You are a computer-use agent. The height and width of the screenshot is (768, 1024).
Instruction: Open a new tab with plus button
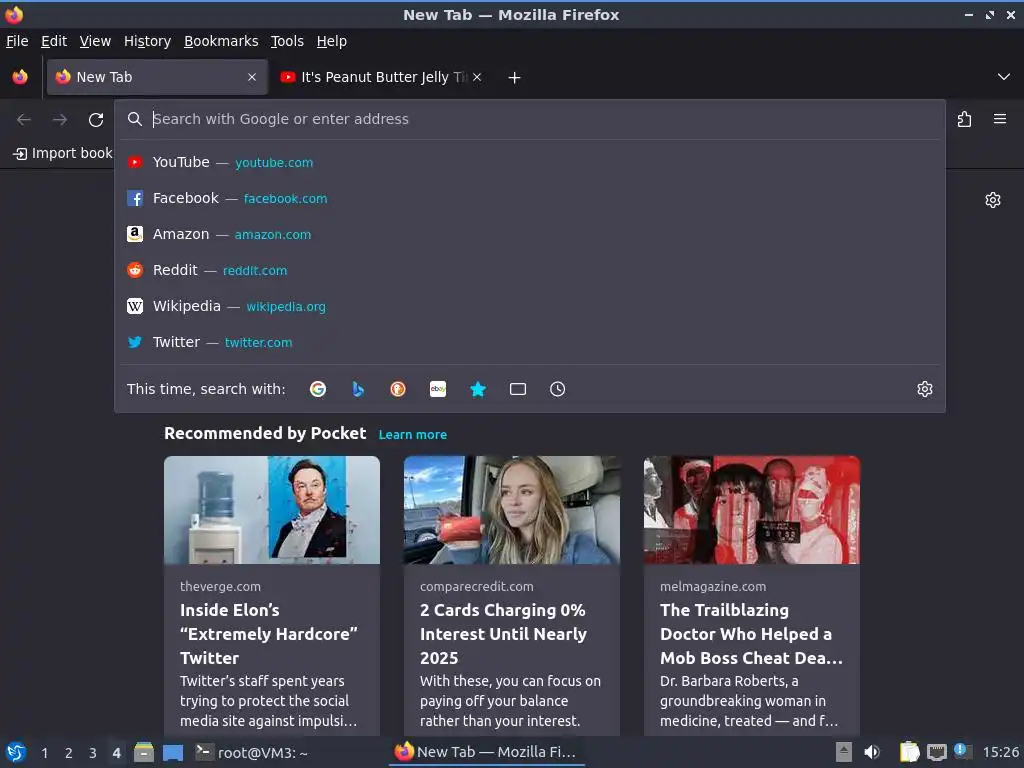(x=515, y=78)
